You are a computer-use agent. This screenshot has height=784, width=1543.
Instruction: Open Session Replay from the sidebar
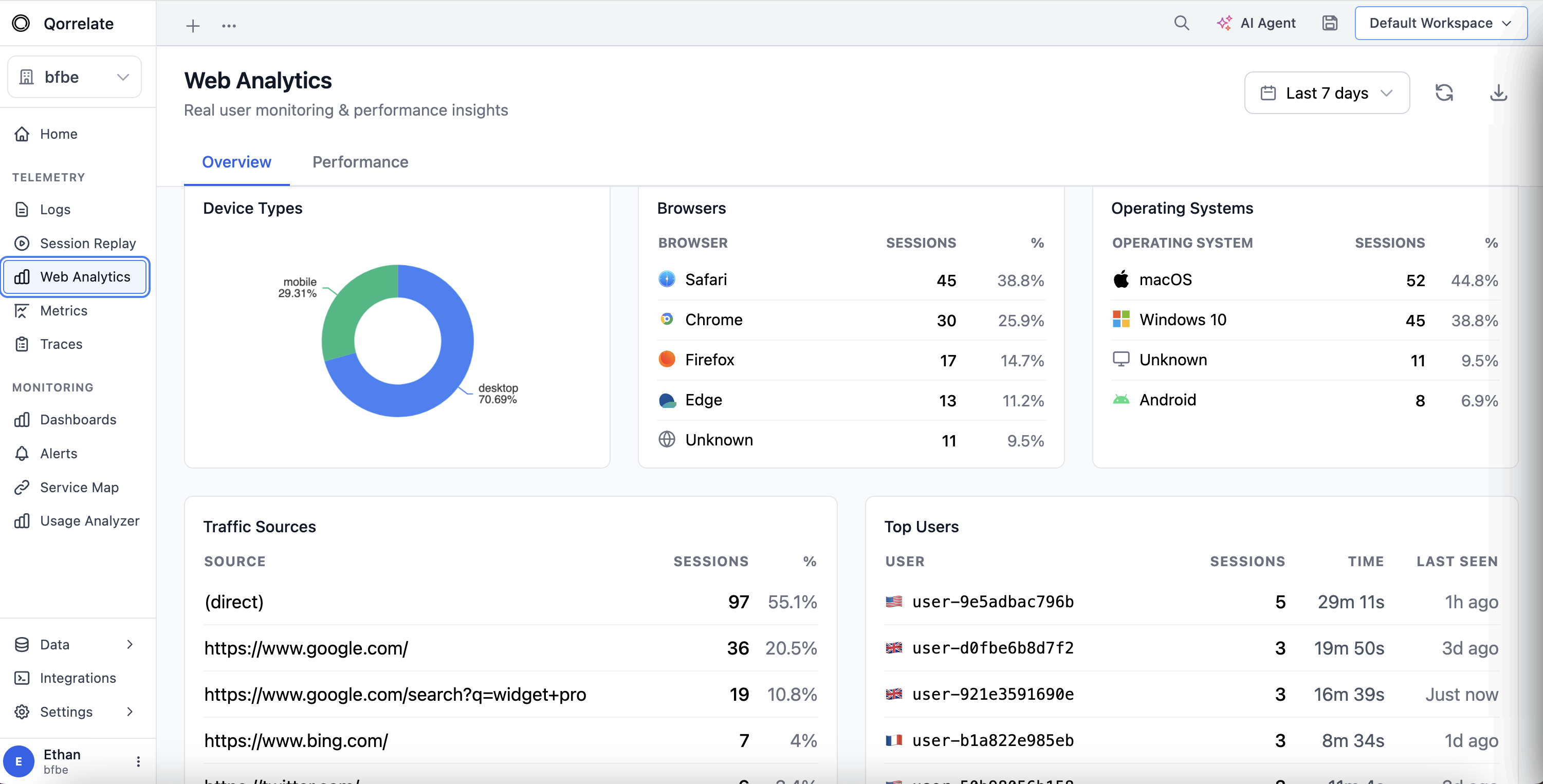[x=87, y=243]
